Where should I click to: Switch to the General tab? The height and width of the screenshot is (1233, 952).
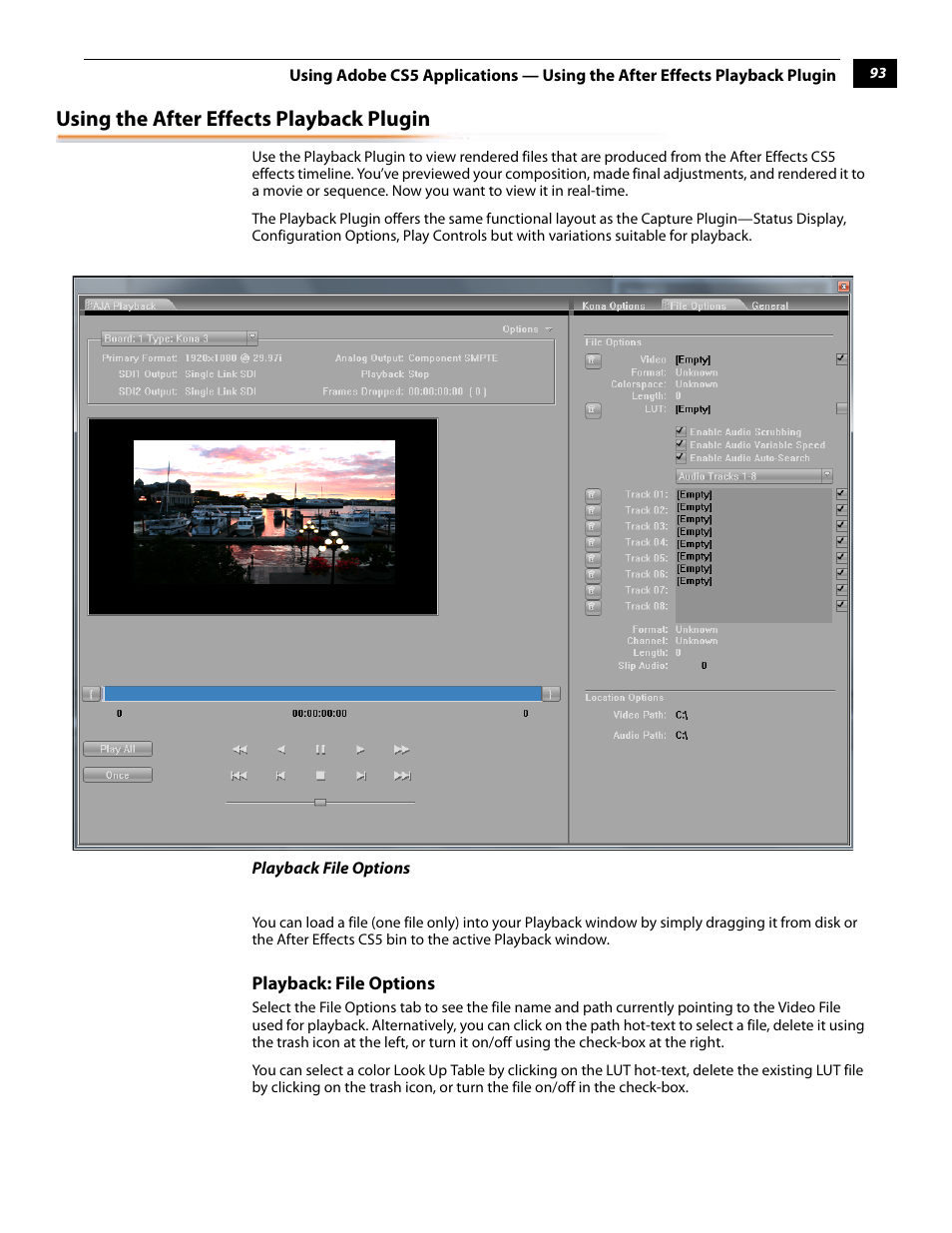(x=769, y=305)
